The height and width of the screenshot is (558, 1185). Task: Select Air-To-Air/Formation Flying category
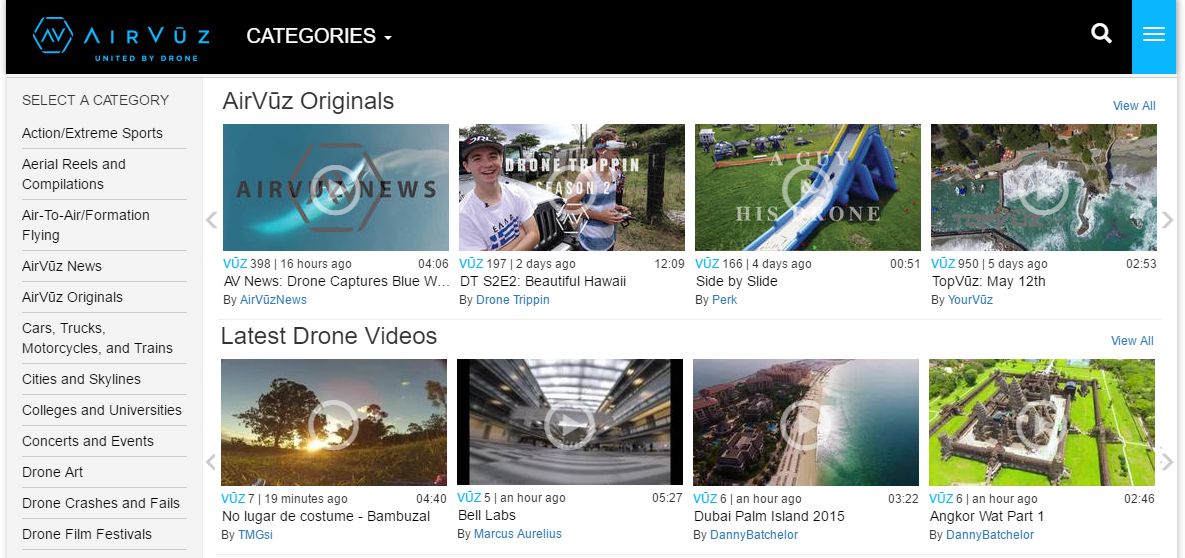point(85,225)
